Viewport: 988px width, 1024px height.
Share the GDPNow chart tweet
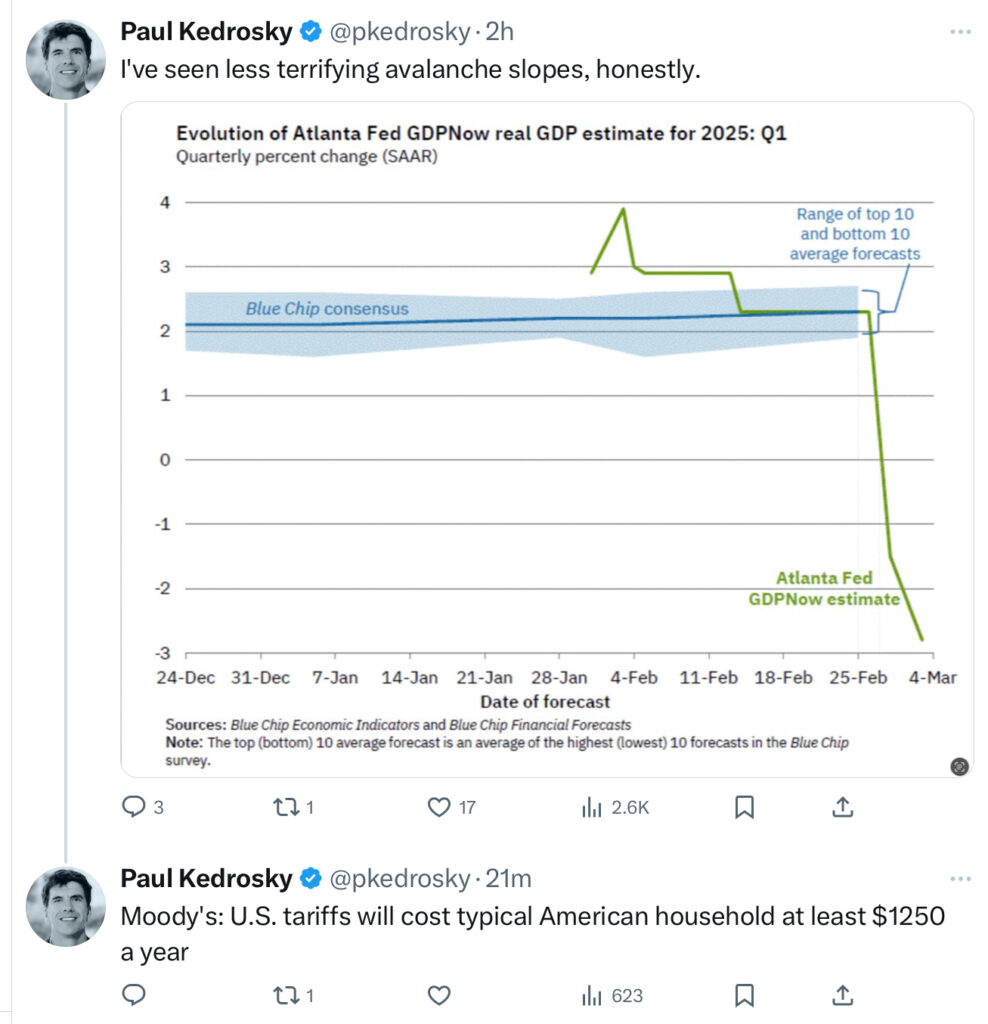(x=842, y=807)
